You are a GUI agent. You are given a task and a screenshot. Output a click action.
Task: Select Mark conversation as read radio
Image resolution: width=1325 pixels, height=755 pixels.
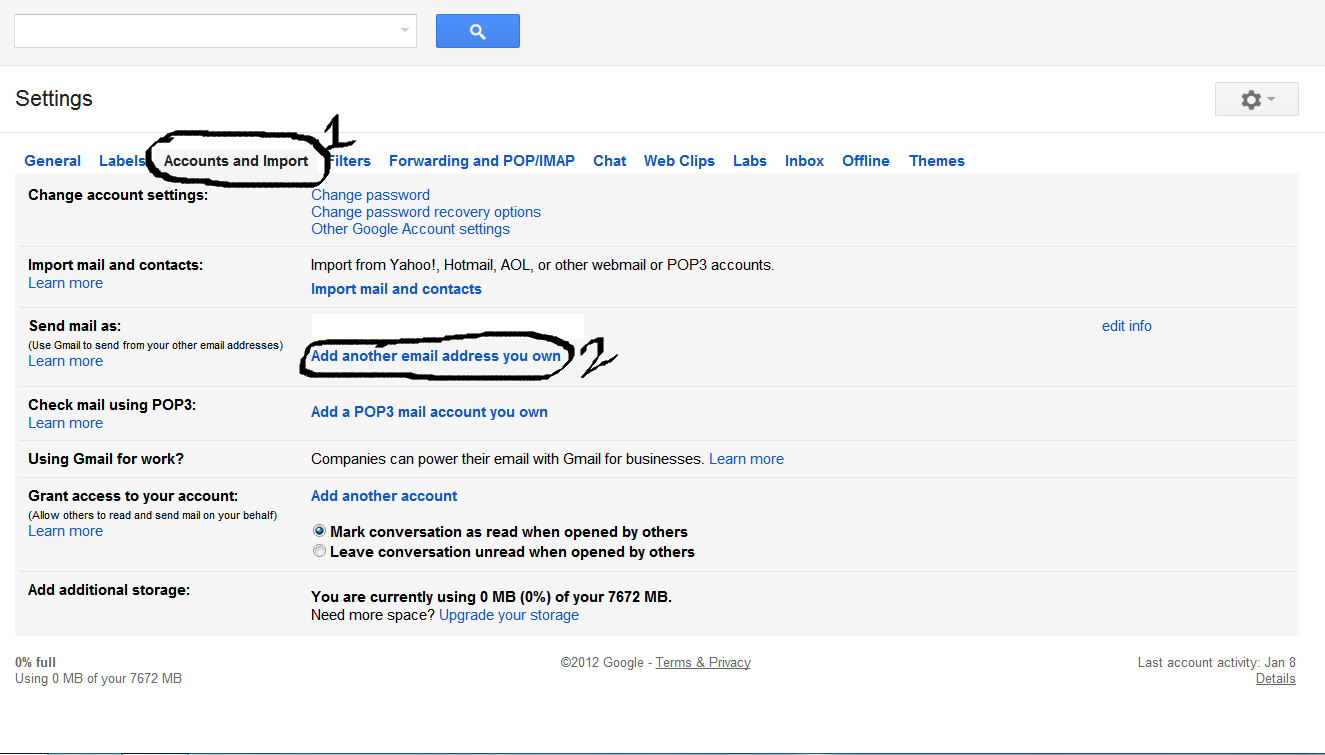[x=319, y=531]
